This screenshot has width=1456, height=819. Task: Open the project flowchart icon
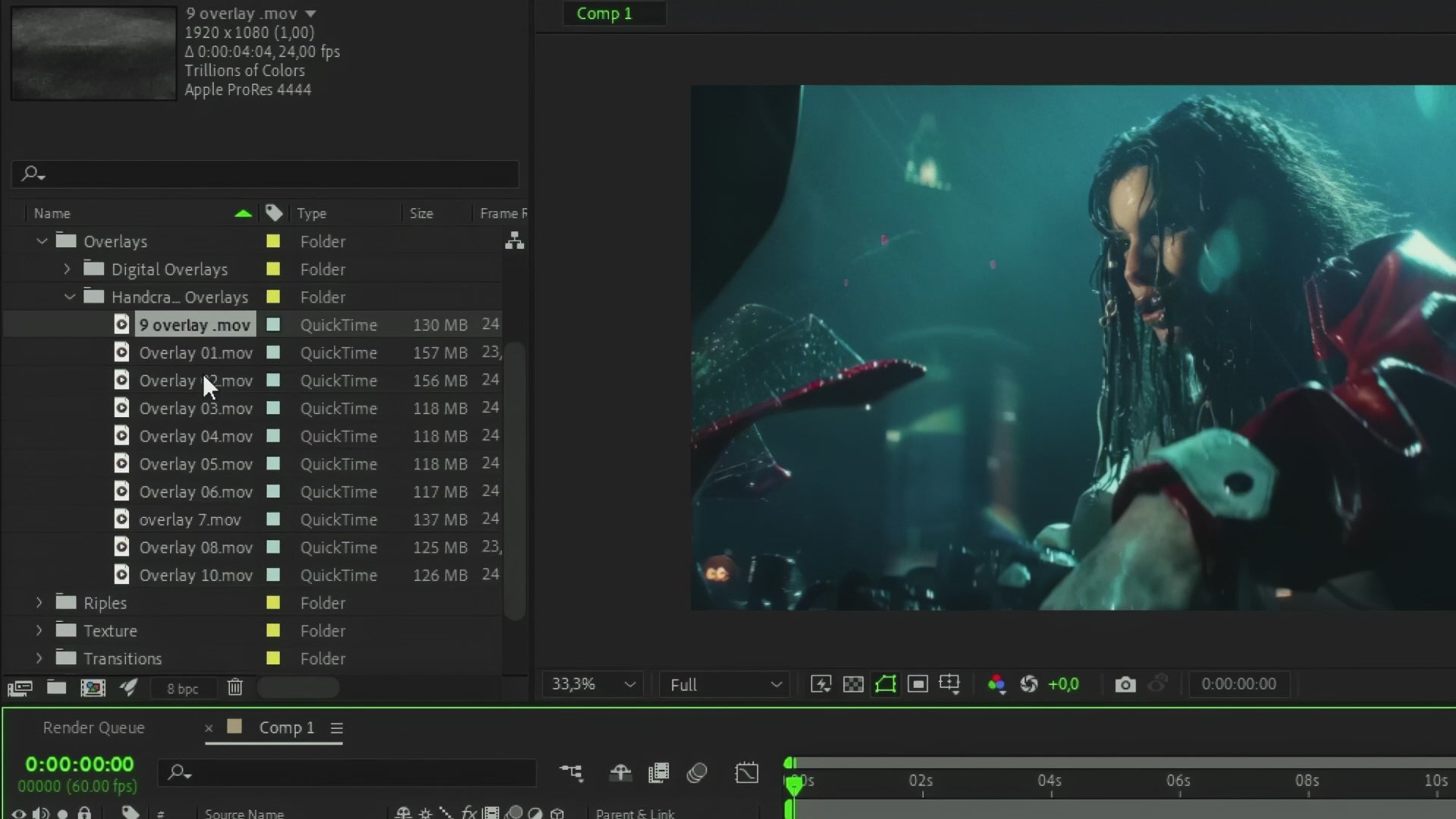[x=515, y=241]
